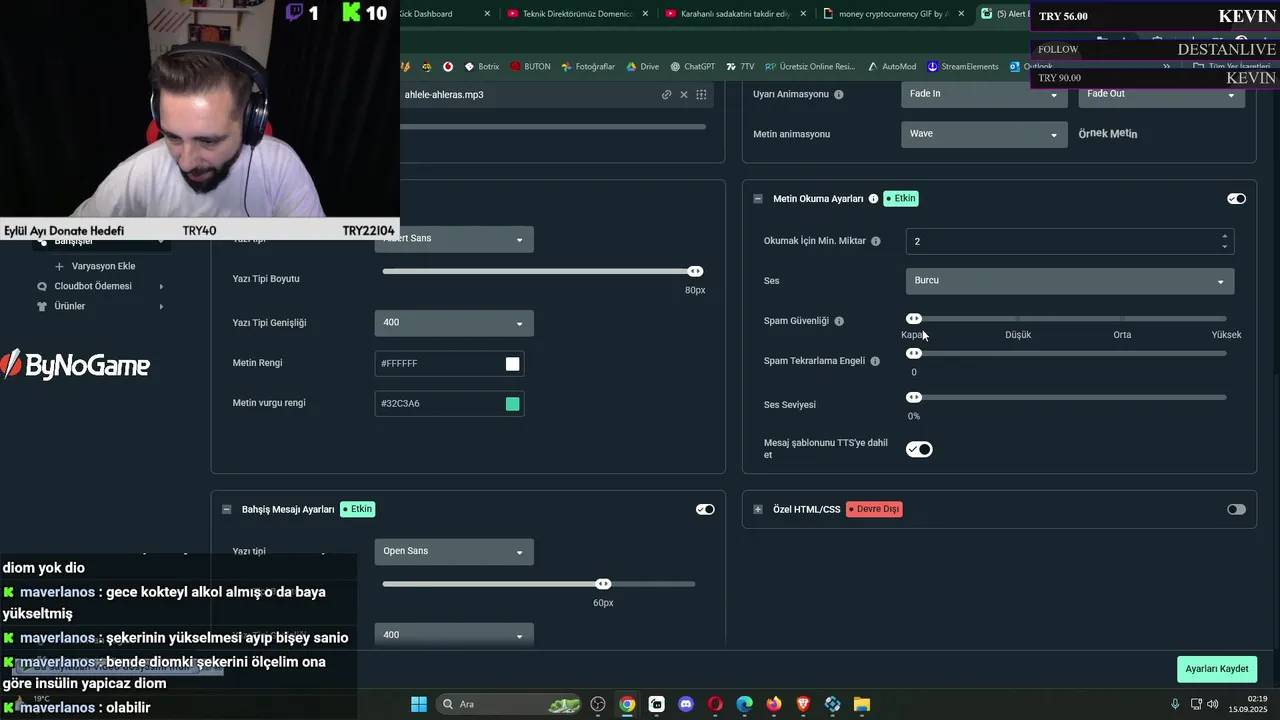1280x720 pixels.
Task: Click the microphone icon in system tray
Action: coord(1175,704)
